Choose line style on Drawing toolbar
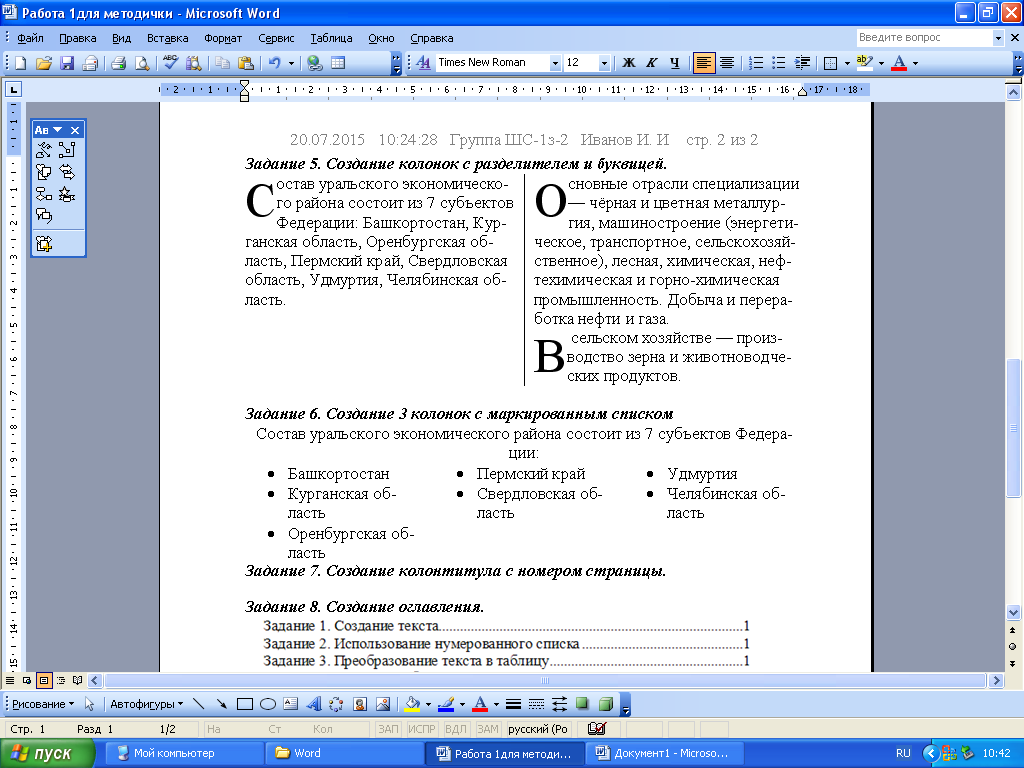The width and height of the screenshot is (1024, 768). pyautogui.click(x=513, y=704)
